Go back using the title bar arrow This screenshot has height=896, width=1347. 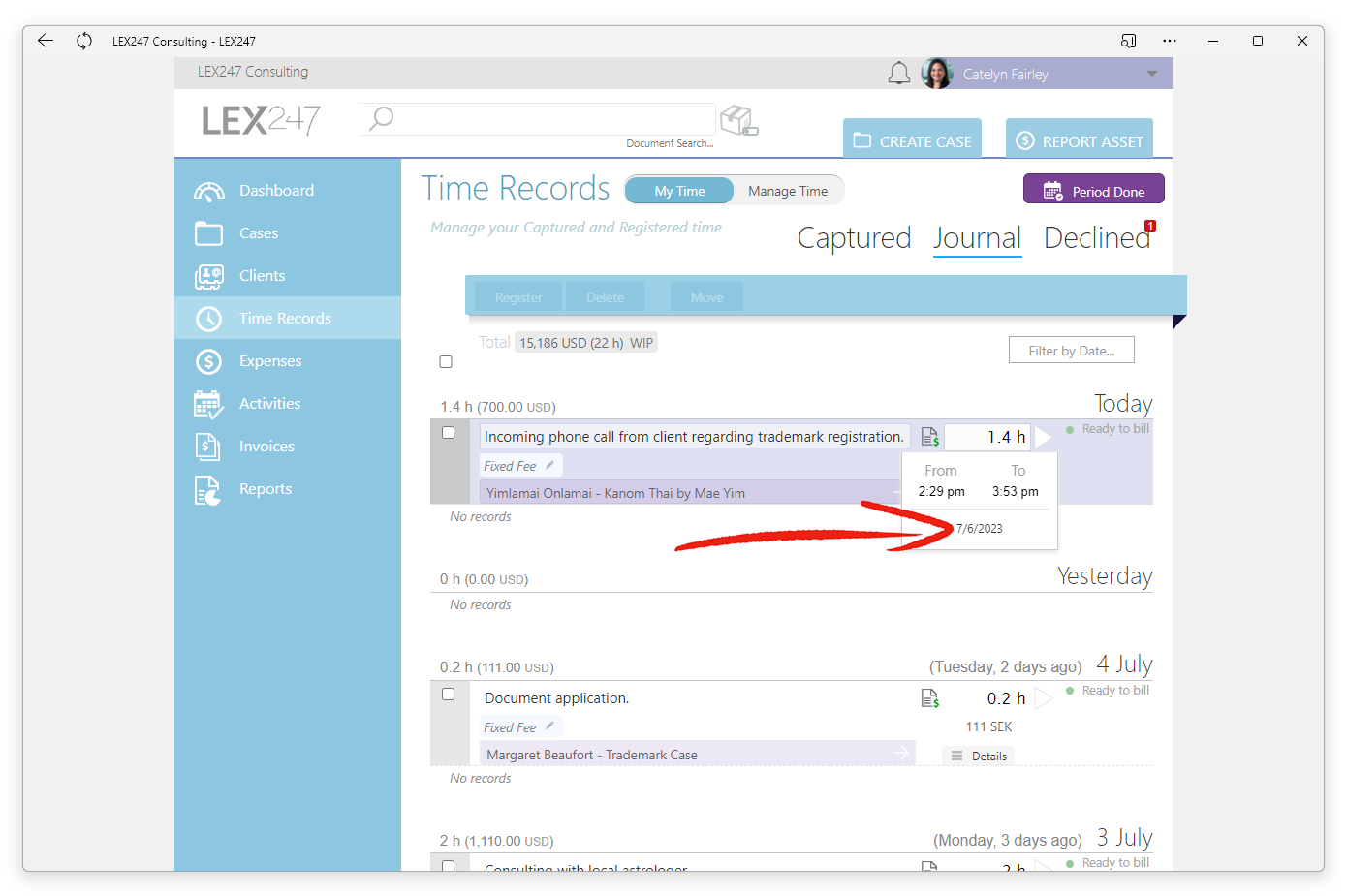pos(46,41)
